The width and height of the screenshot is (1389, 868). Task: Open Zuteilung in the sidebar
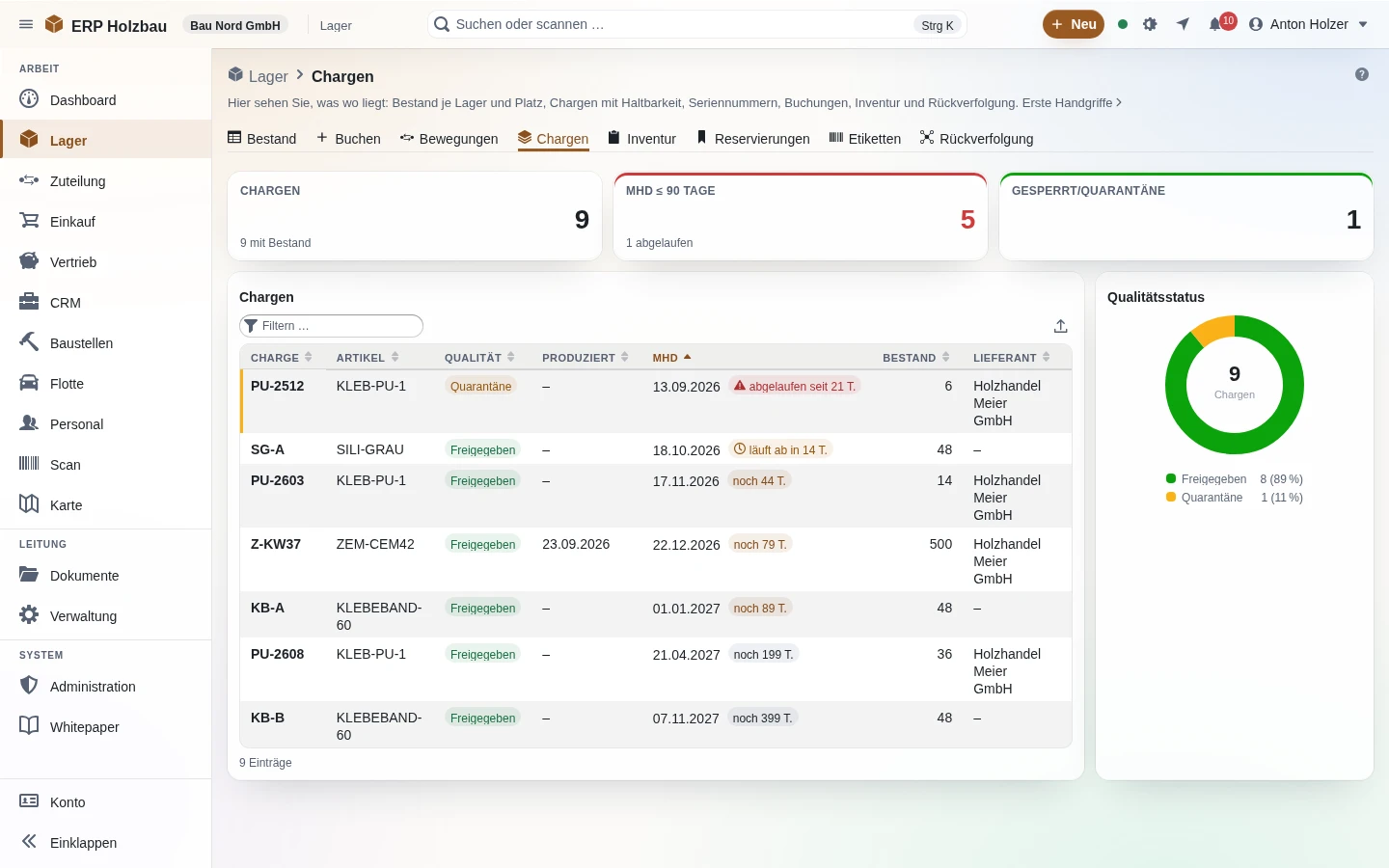106,180
